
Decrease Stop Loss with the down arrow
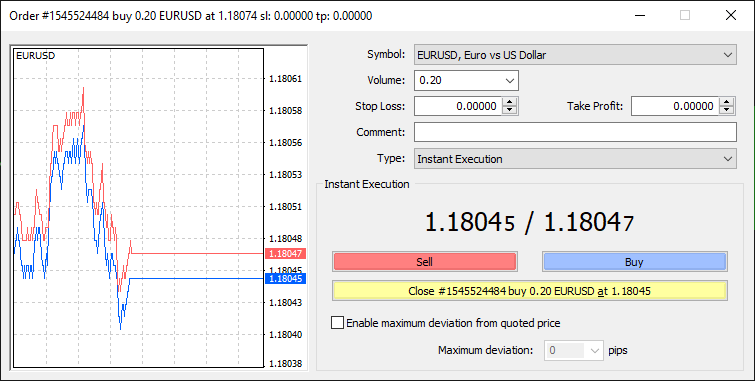509,110
